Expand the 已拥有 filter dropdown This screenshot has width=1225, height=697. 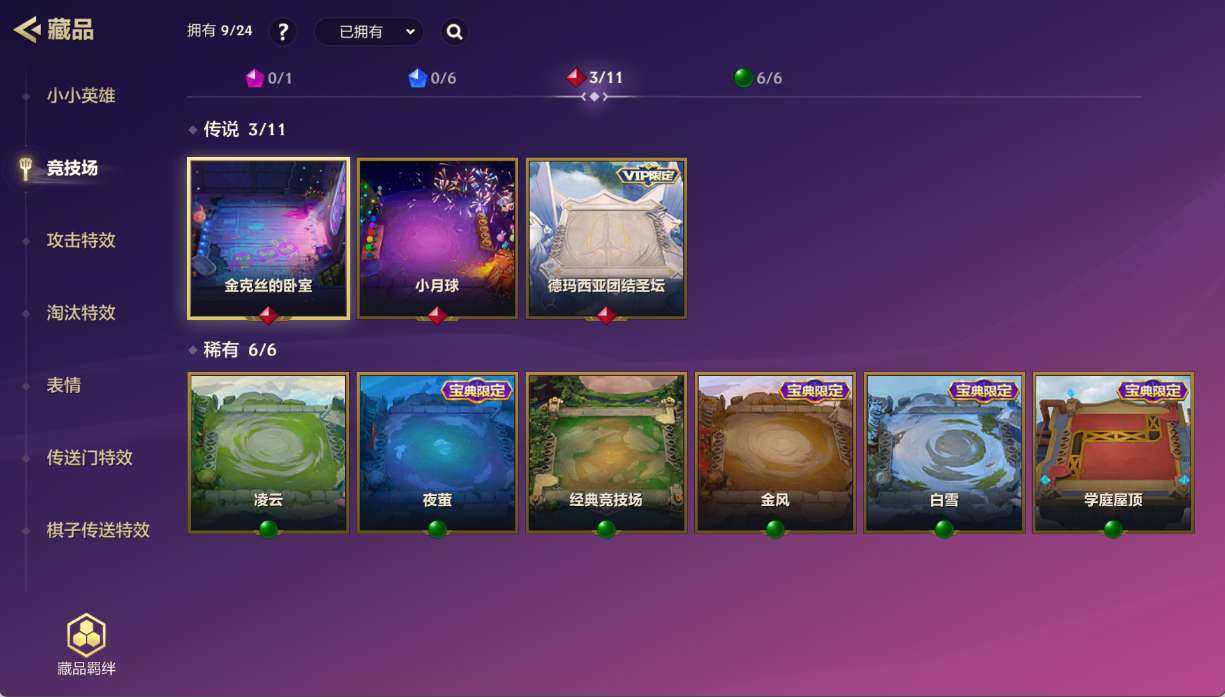tap(369, 32)
